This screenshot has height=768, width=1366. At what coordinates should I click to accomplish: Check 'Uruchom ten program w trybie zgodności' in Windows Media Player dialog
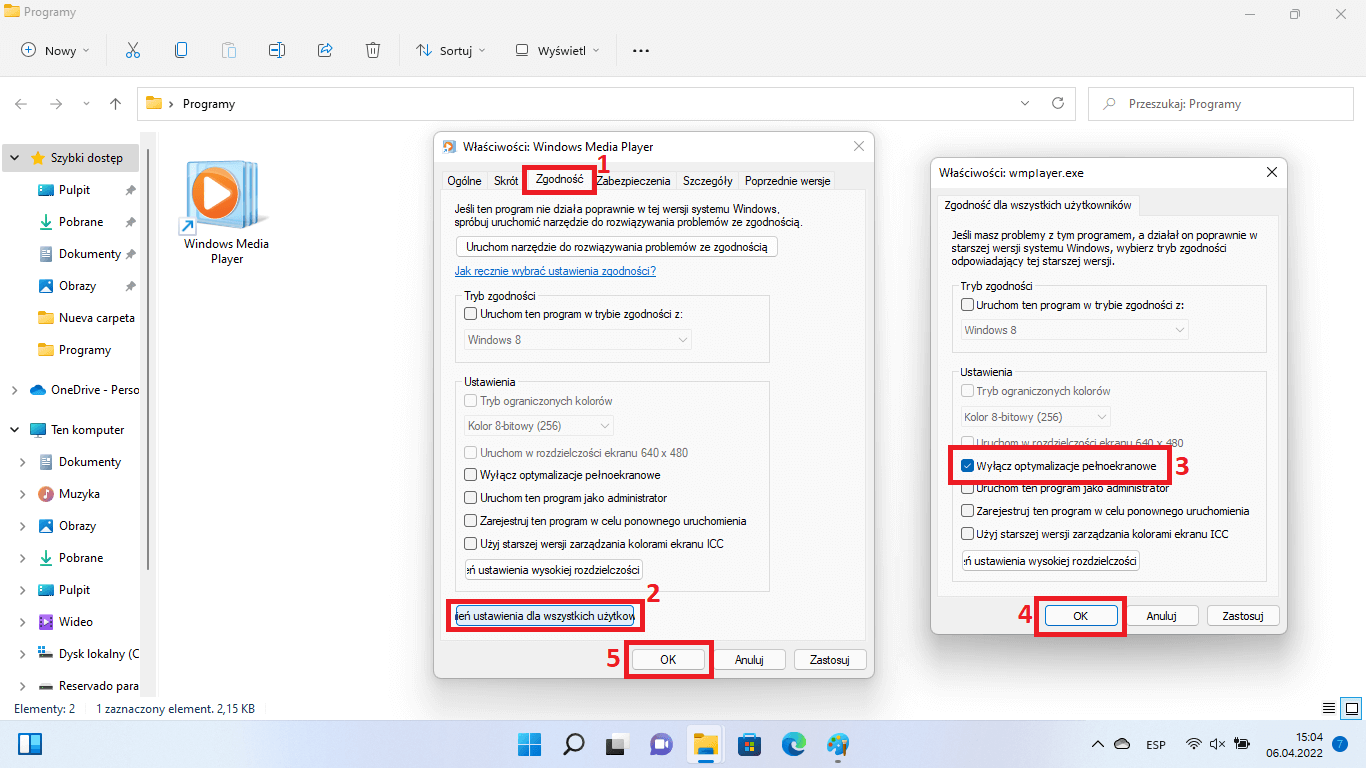[x=472, y=314]
